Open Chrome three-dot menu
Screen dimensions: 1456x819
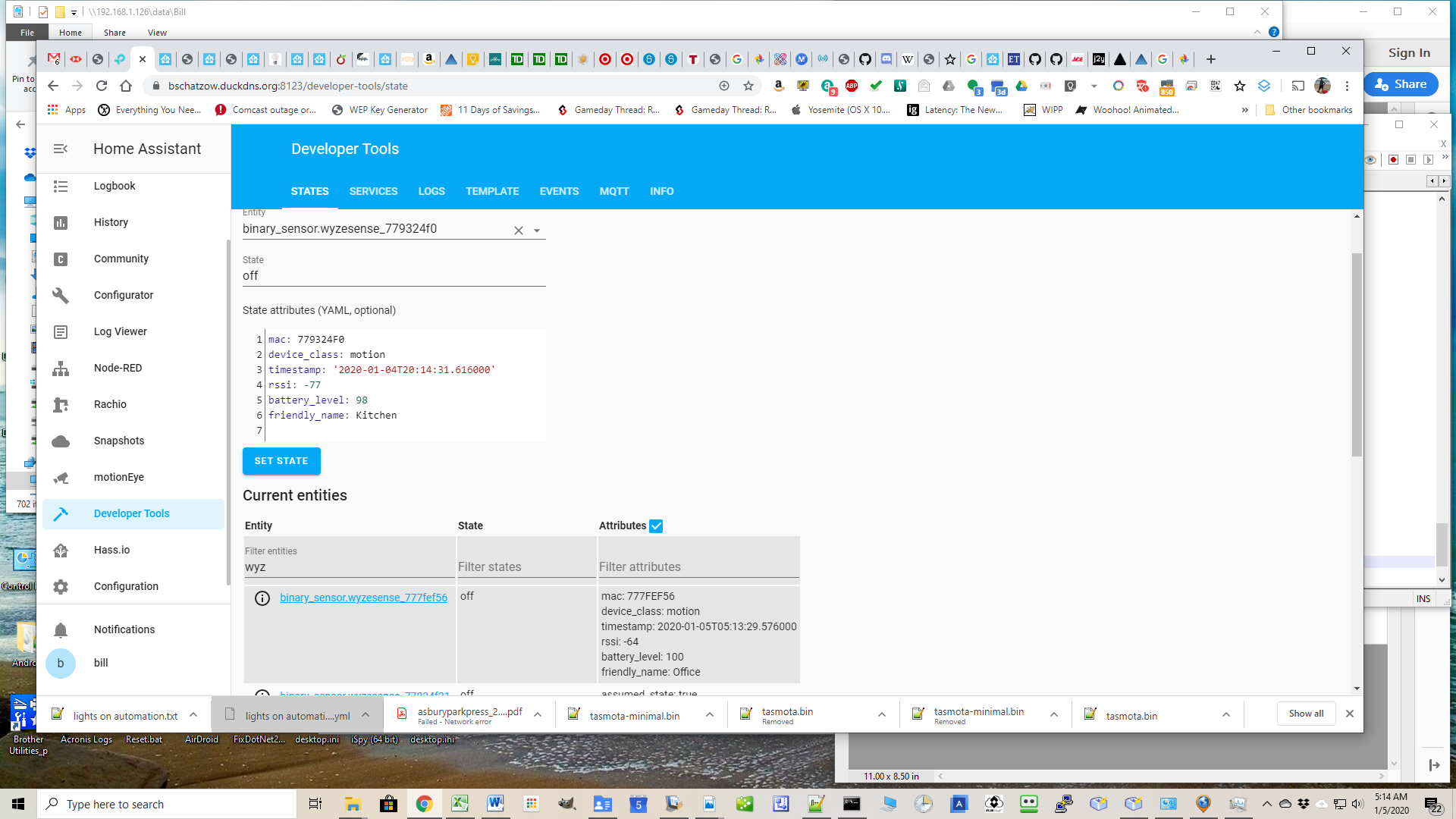click(x=1347, y=86)
